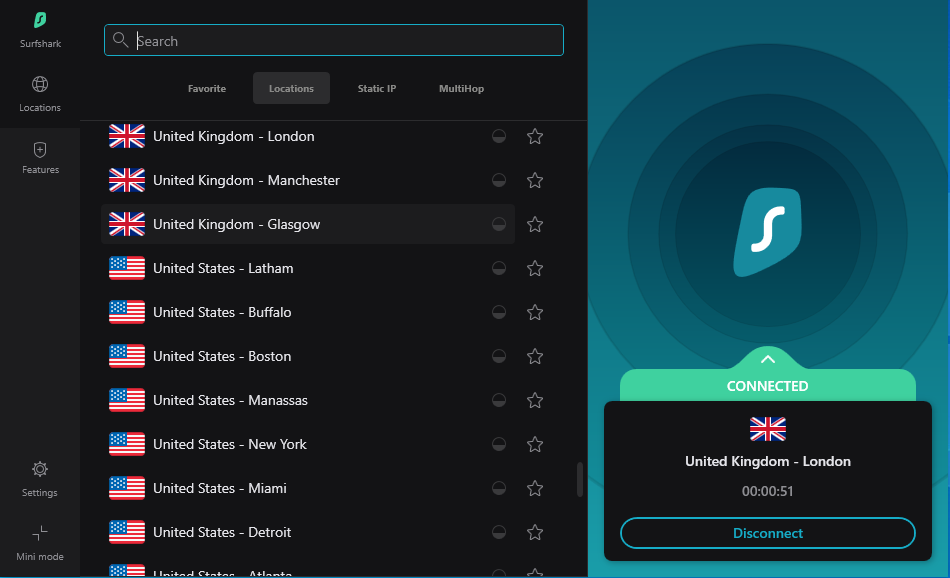Viewport: 950px width, 578px height.
Task: Favorite United States - Buffalo star
Action: (535, 313)
